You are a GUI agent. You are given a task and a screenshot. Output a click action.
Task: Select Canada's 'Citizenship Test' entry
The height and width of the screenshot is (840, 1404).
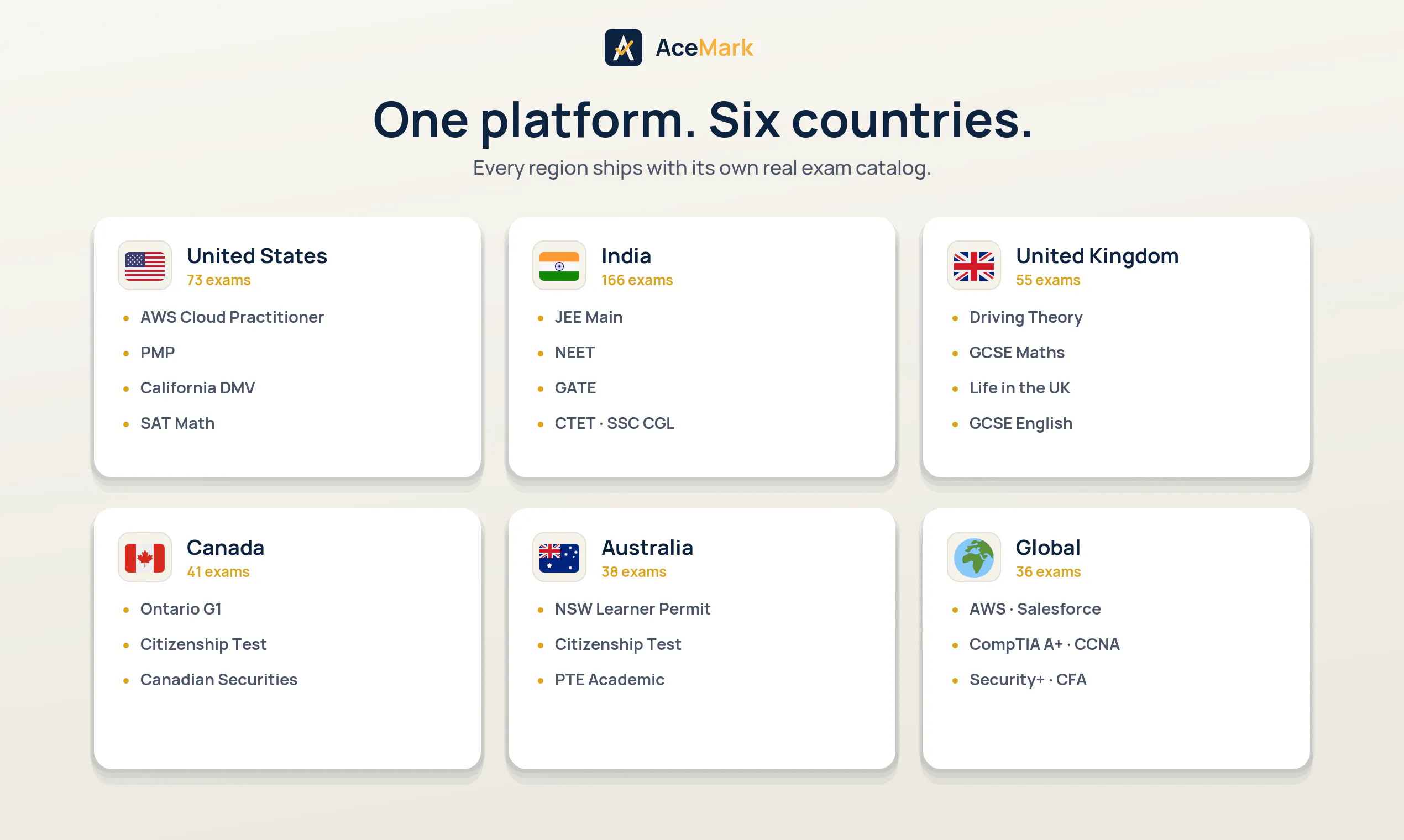click(x=203, y=644)
